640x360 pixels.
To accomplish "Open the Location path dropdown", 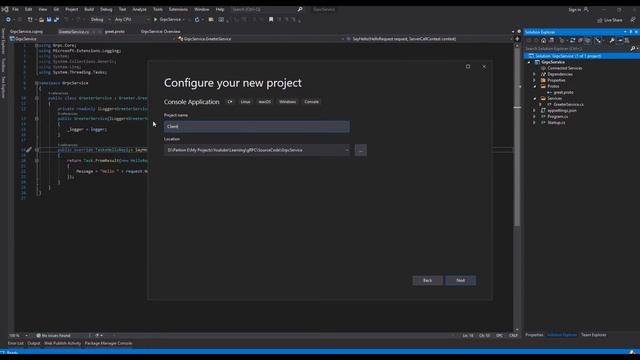I will pos(347,150).
